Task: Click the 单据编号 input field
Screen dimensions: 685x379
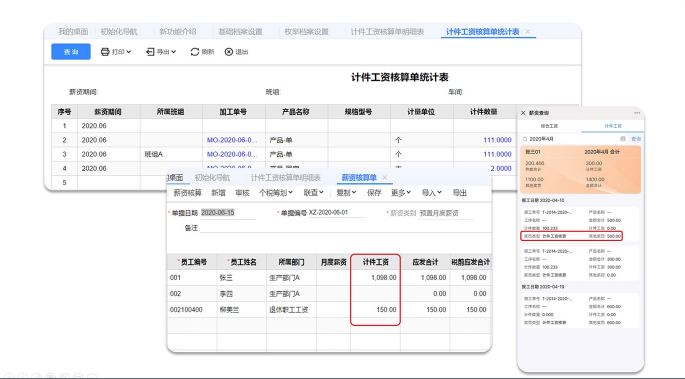Action: point(336,213)
